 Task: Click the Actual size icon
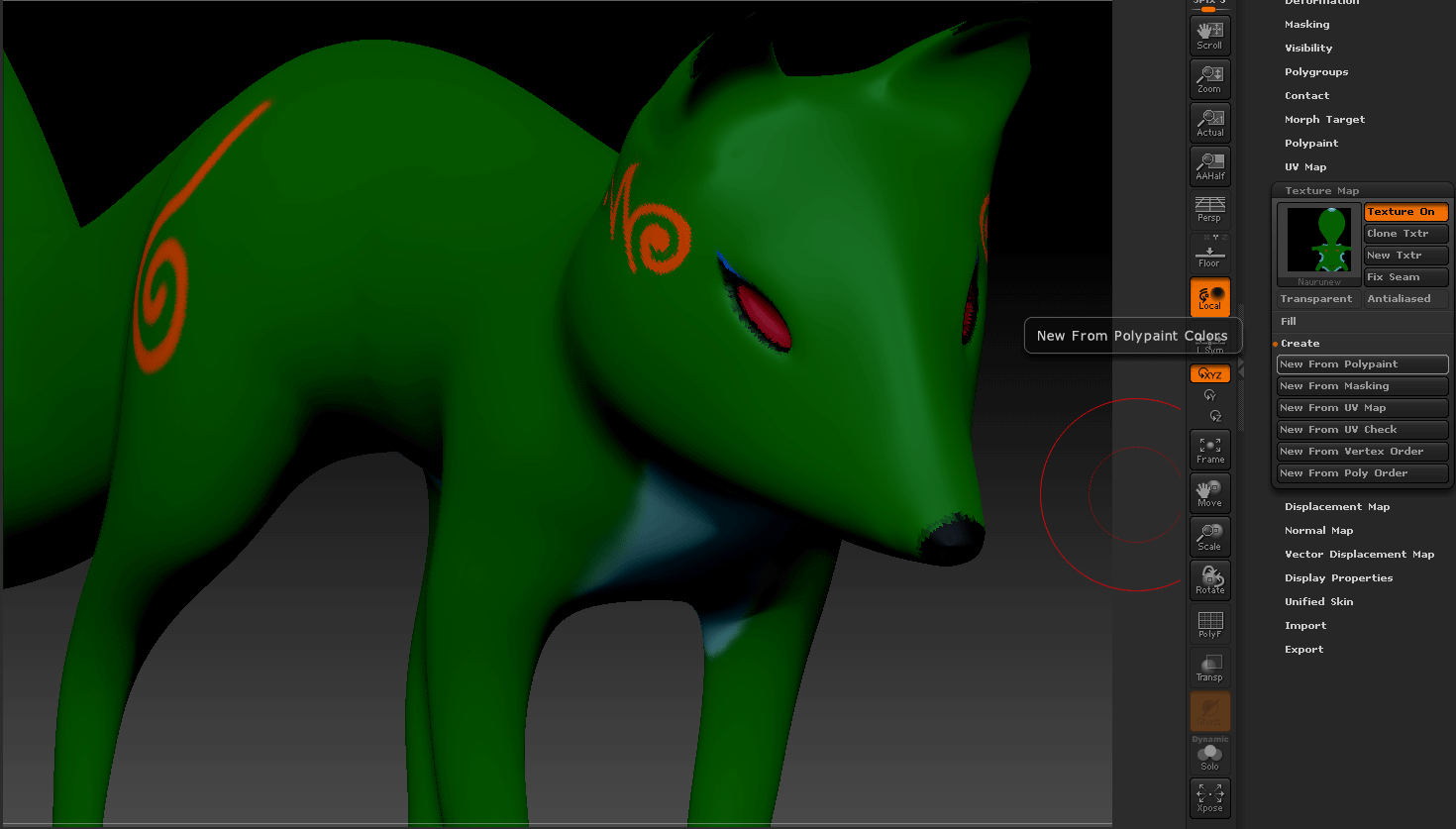tap(1209, 123)
